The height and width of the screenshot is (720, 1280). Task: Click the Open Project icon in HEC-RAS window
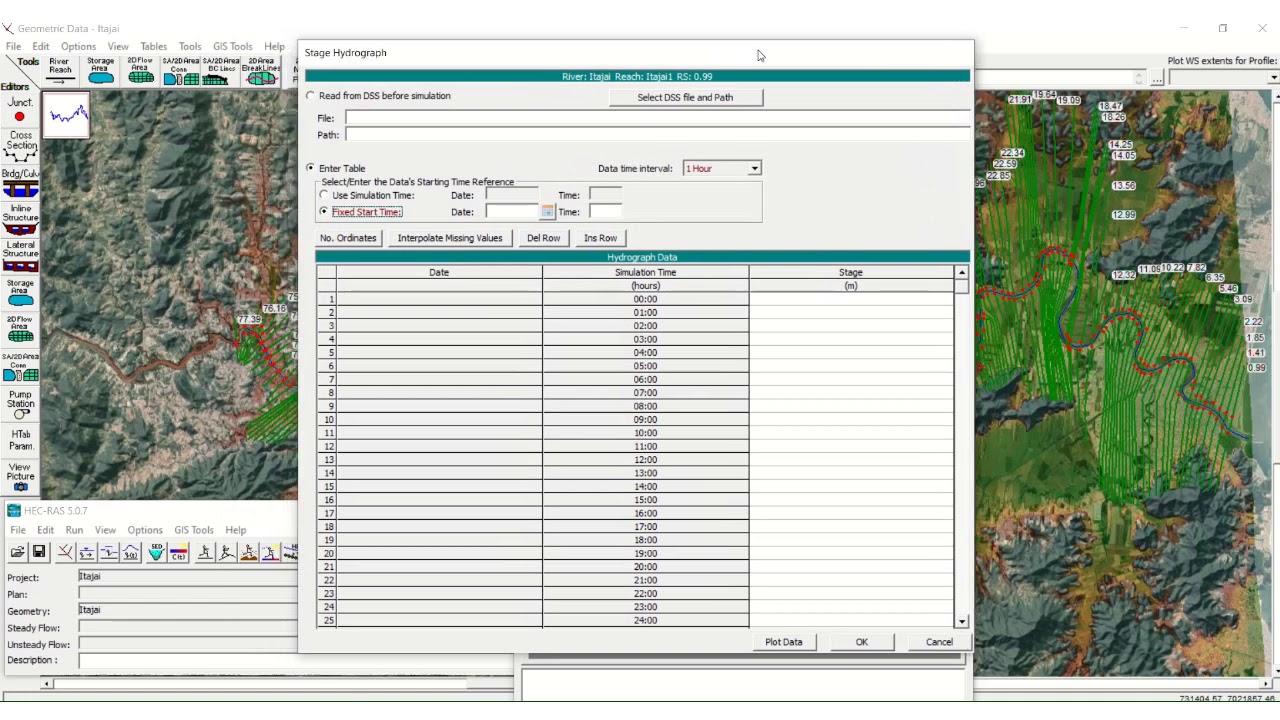point(18,552)
